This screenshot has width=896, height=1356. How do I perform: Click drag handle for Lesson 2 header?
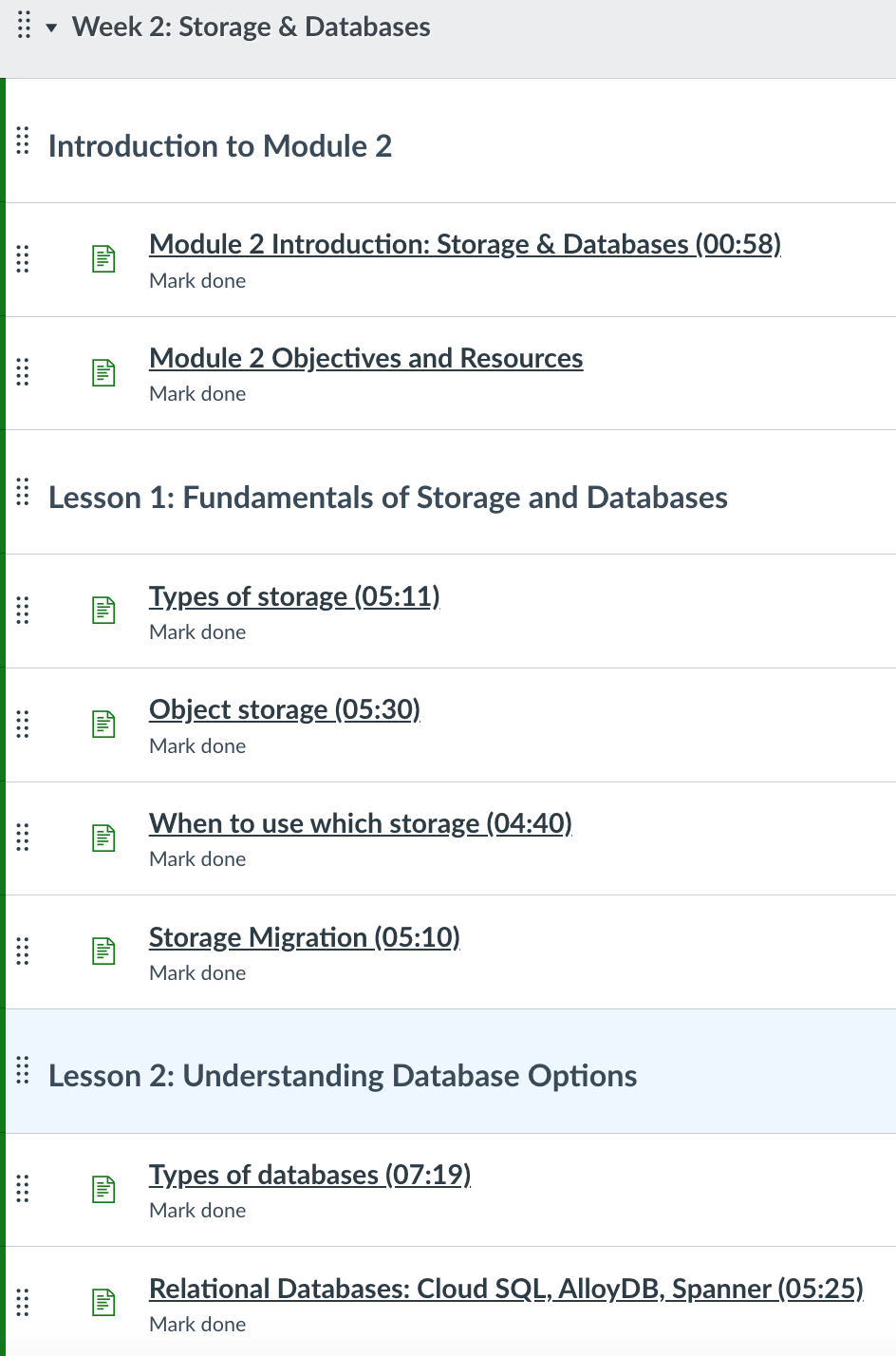pyautogui.click(x=23, y=1070)
